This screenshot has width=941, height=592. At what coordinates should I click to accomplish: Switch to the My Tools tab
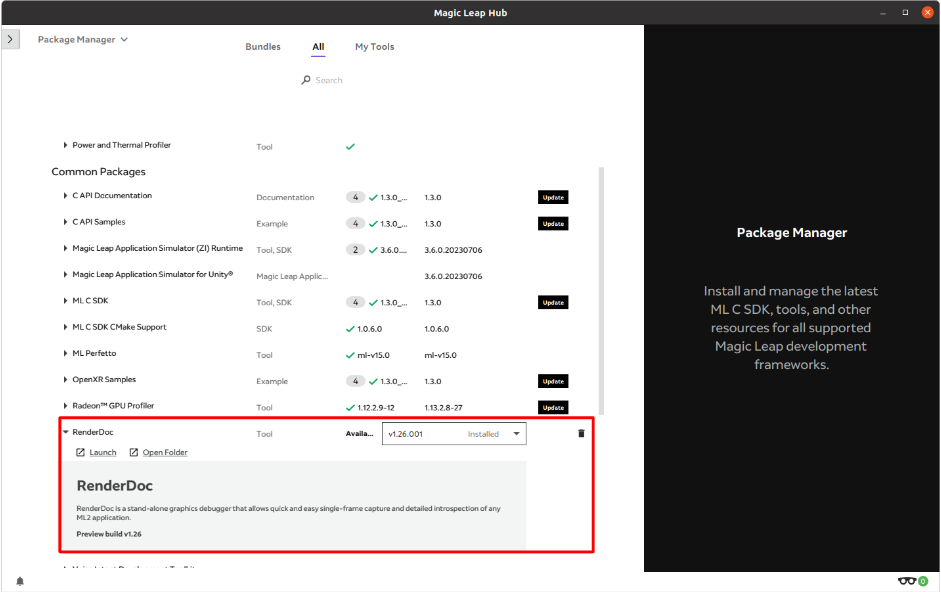tap(374, 46)
